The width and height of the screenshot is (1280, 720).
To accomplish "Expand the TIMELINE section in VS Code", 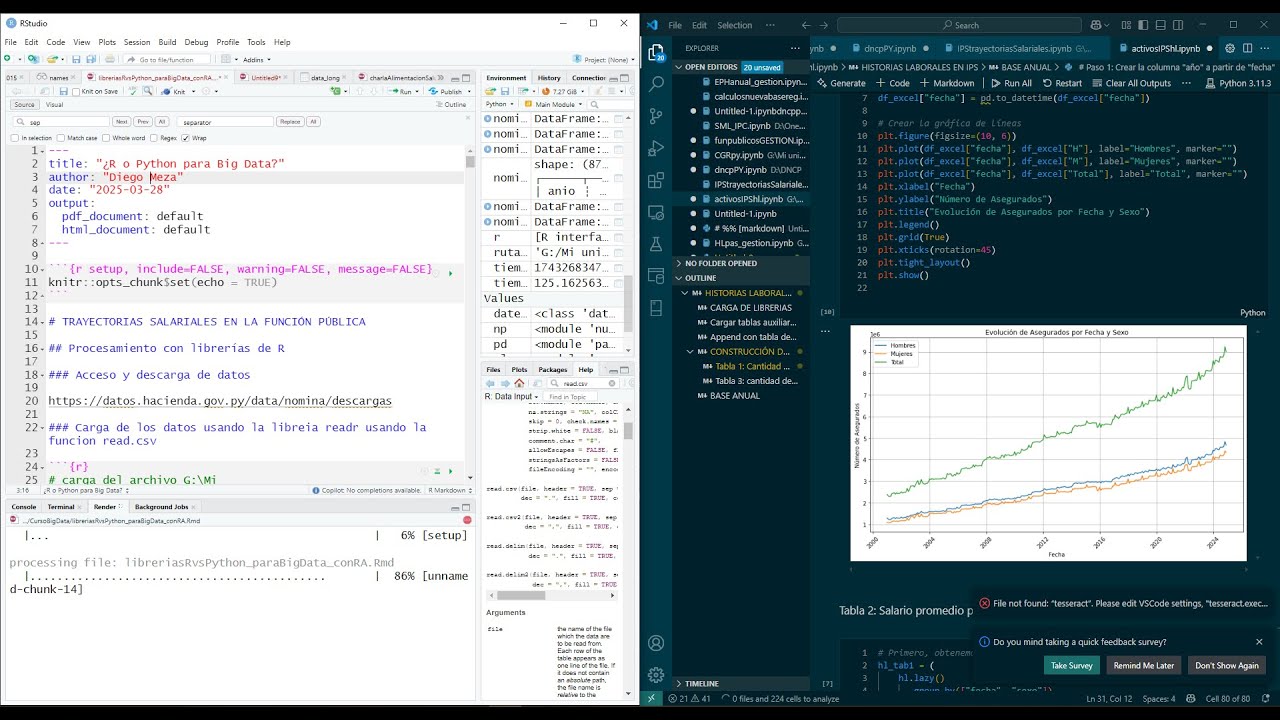I will click(x=700, y=684).
